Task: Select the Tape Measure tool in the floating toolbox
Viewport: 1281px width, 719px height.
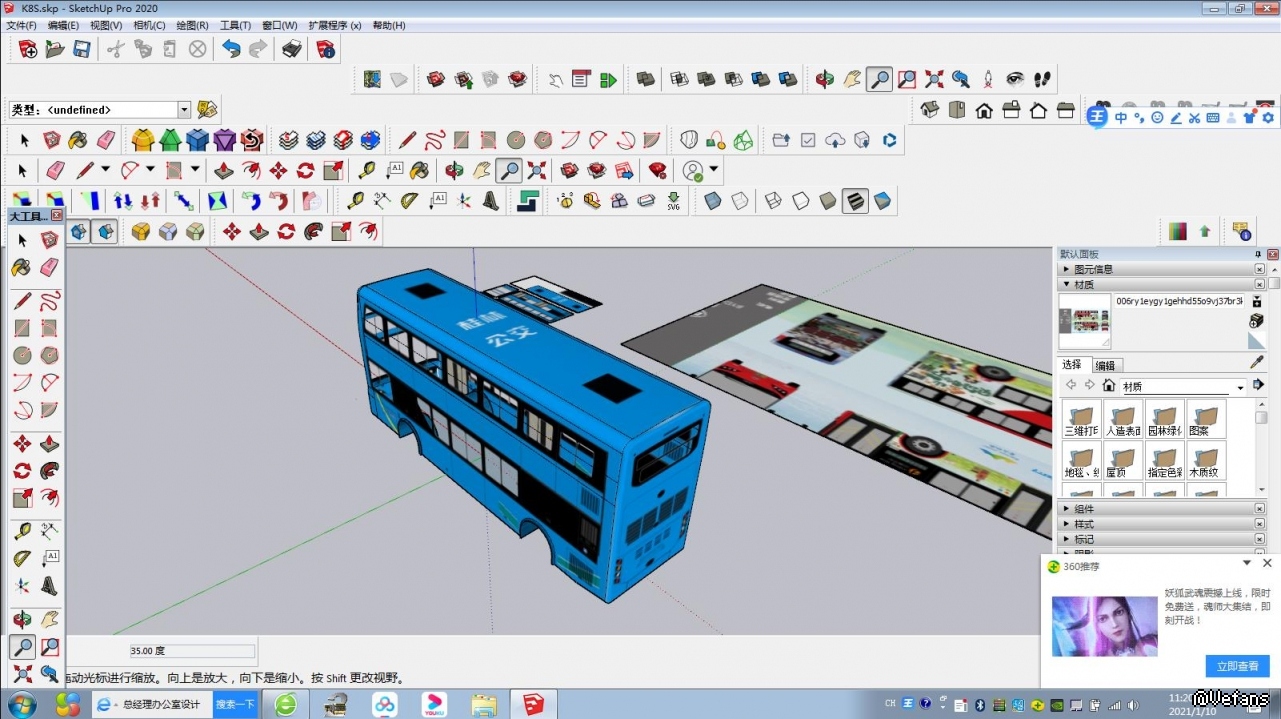Action: click(x=22, y=531)
